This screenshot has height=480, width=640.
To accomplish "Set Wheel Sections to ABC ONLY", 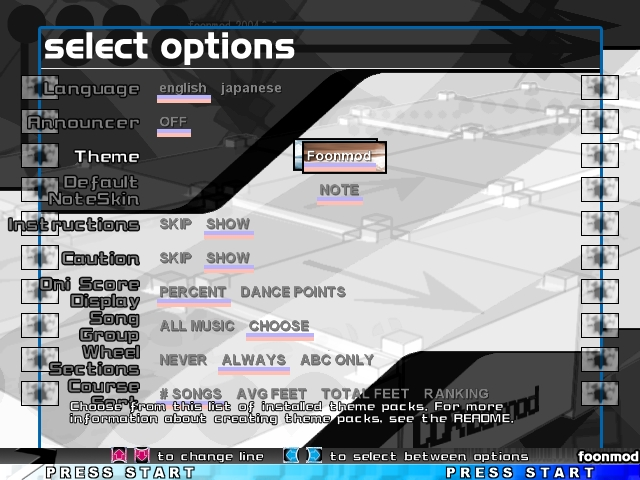I will (x=337, y=360).
